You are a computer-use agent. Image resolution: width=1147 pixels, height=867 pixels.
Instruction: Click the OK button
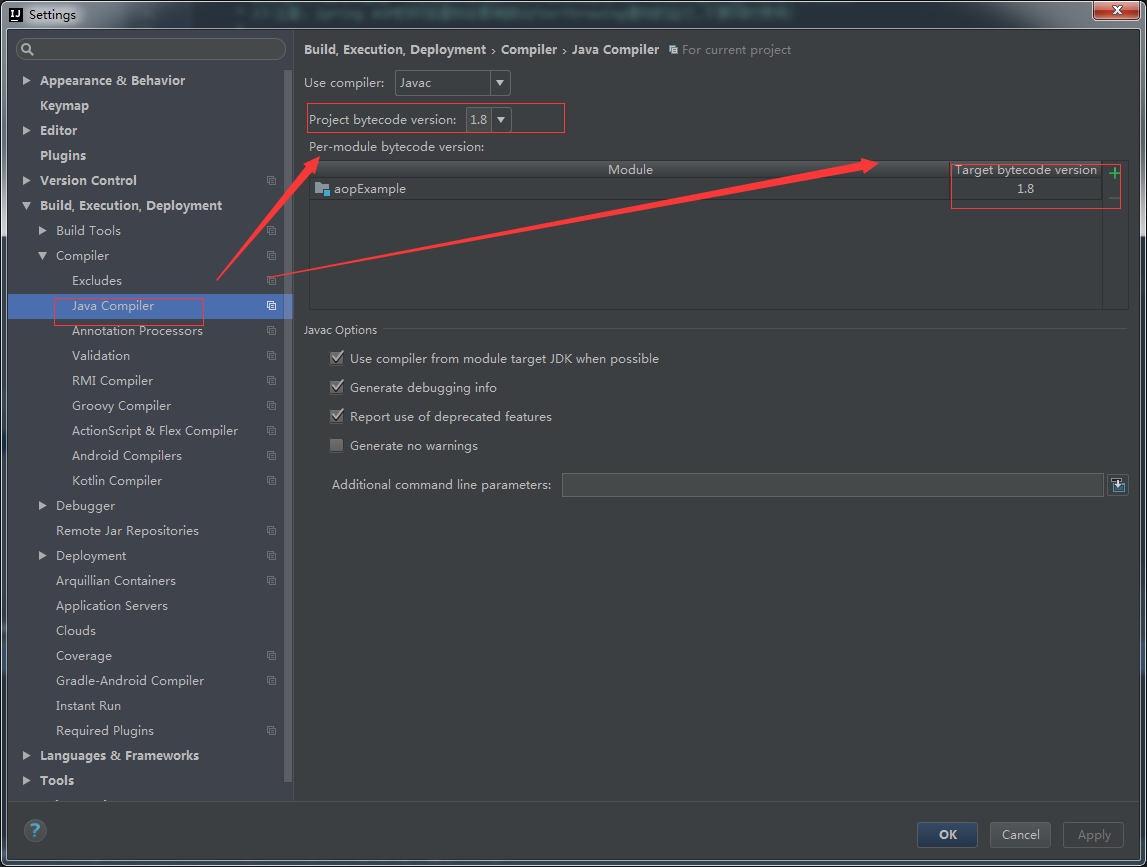(x=946, y=834)
